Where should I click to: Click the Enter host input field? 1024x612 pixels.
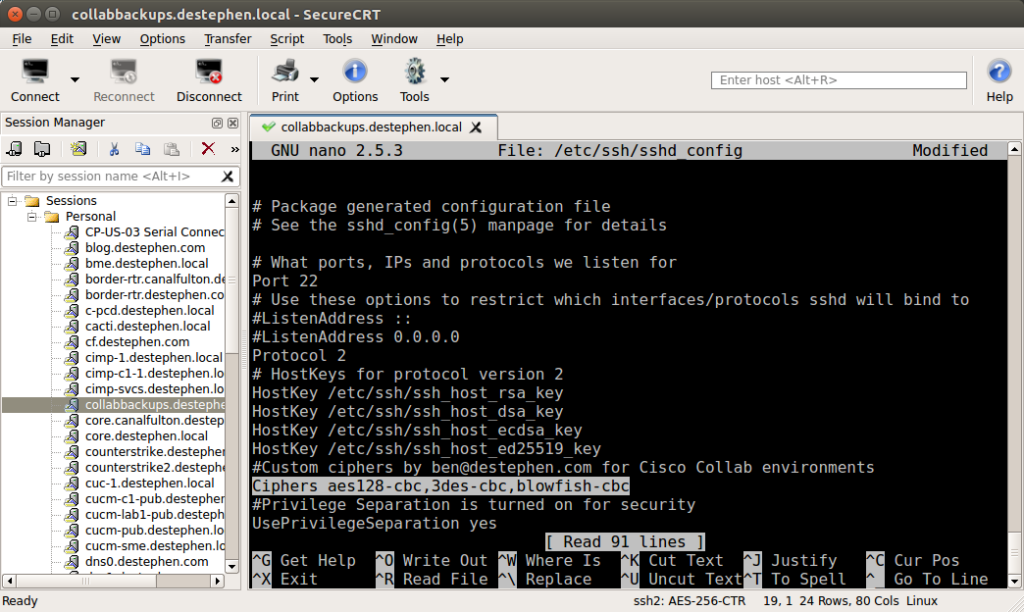839,80
